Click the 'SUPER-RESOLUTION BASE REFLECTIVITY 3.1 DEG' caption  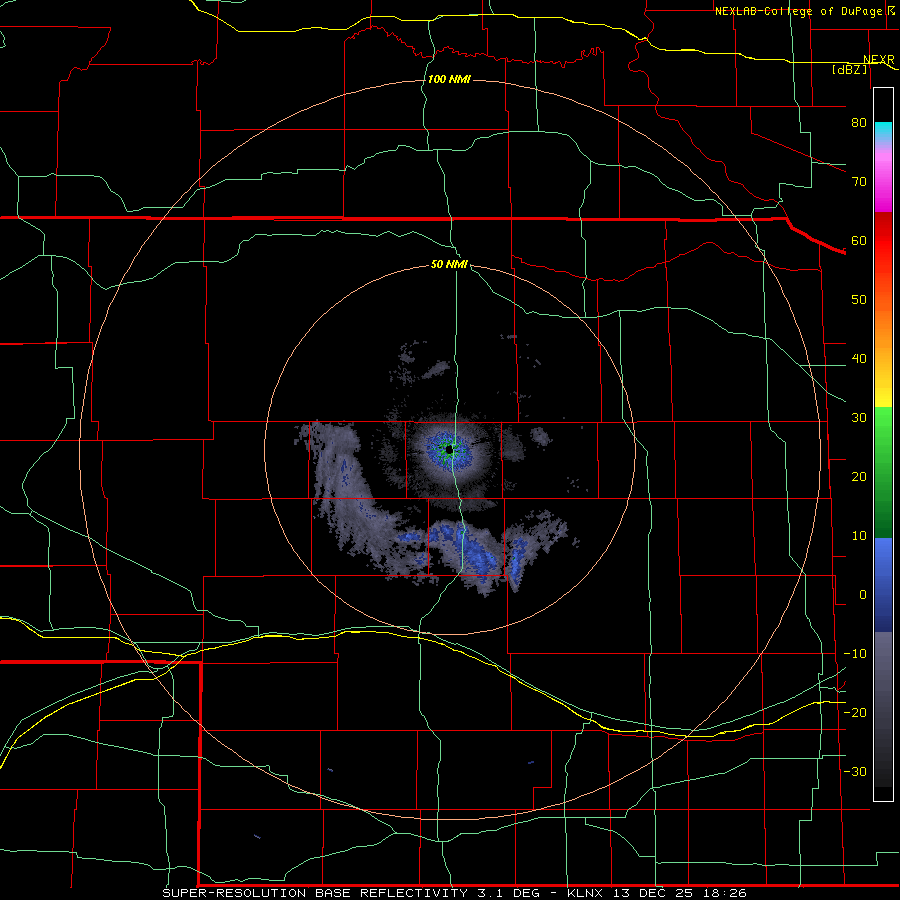point(351,893)
